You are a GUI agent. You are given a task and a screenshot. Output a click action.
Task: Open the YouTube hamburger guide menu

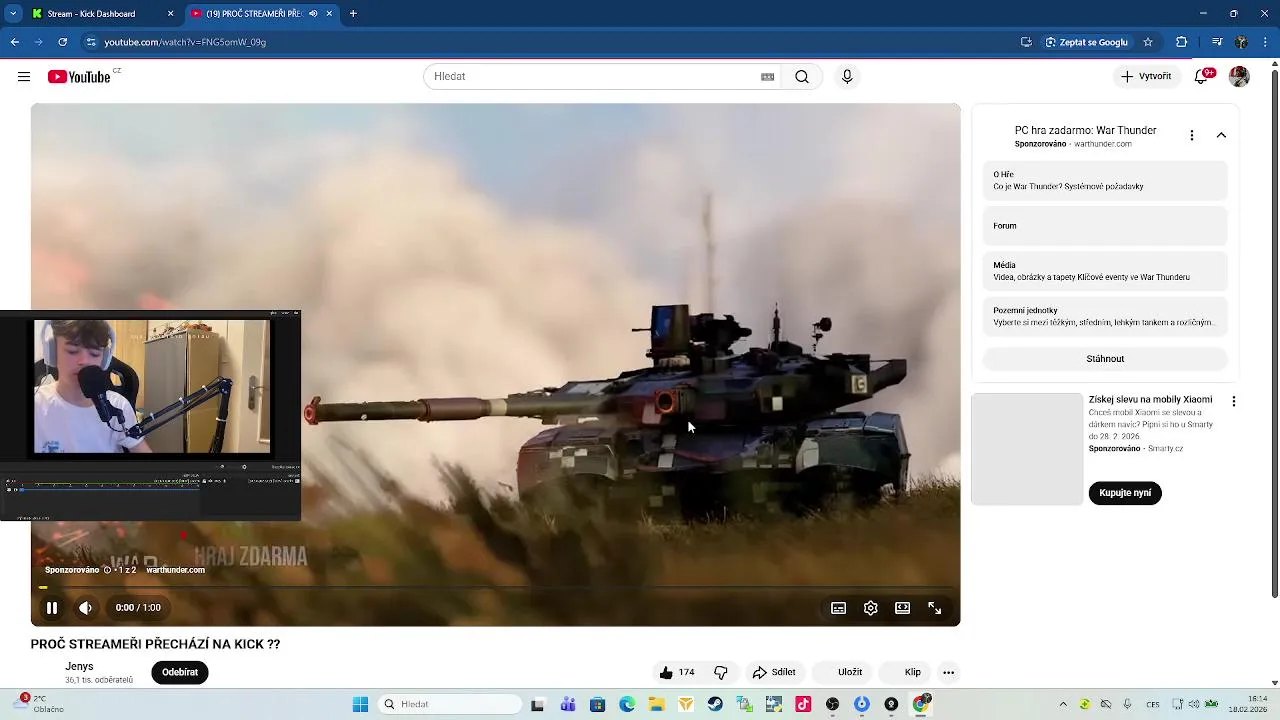(x=24, y=77)
